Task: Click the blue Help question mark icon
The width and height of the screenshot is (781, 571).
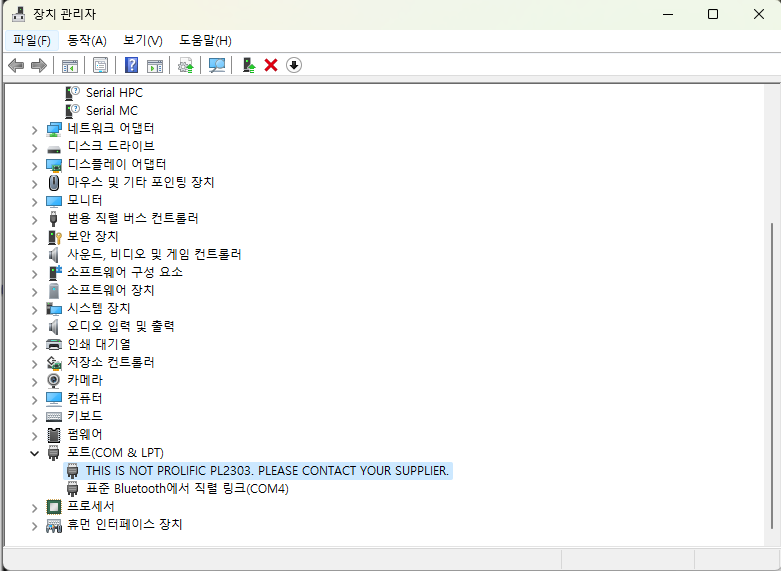Action: click(x=131, y=65)
